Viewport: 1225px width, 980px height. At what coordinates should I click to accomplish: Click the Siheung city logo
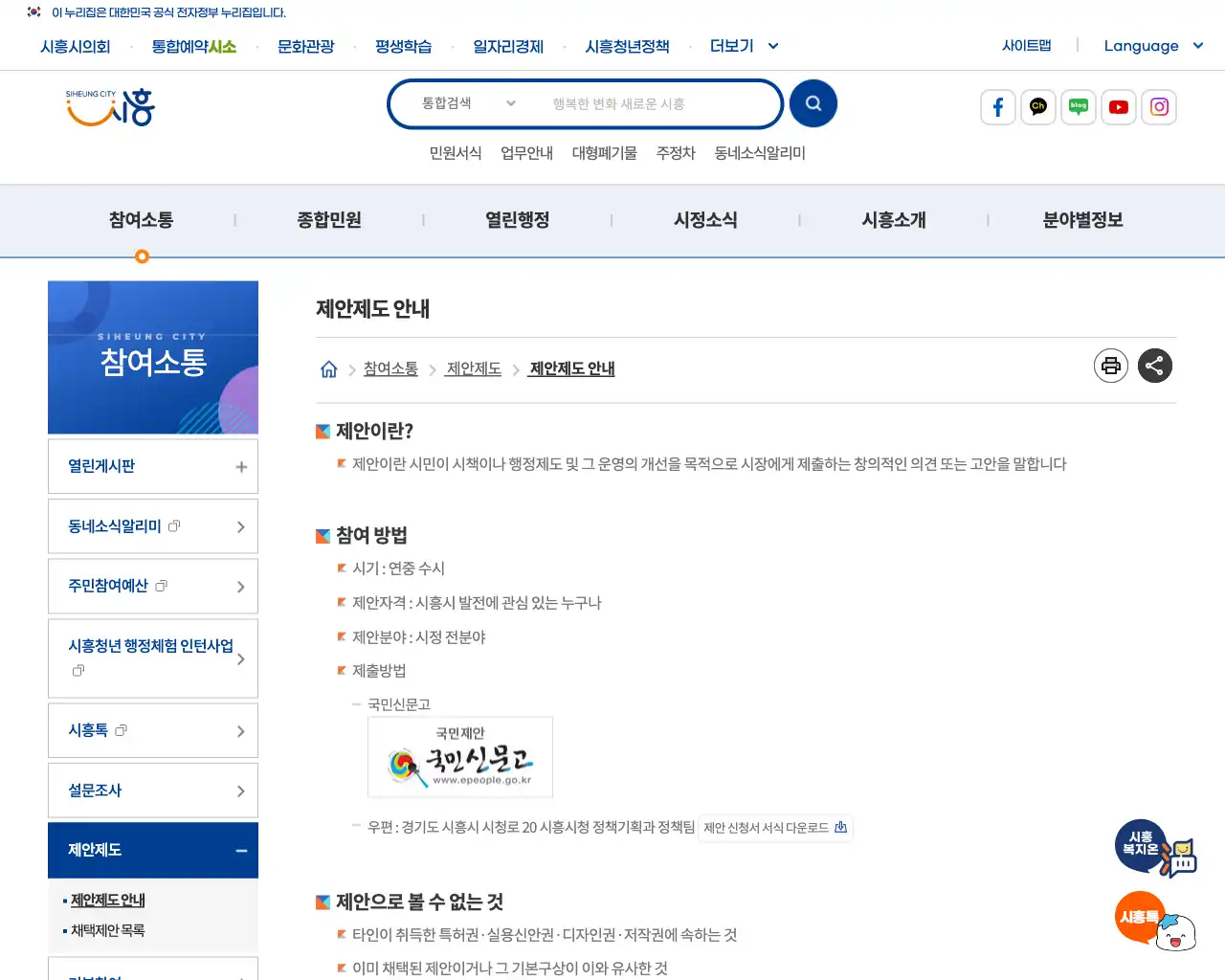point(110,107)
